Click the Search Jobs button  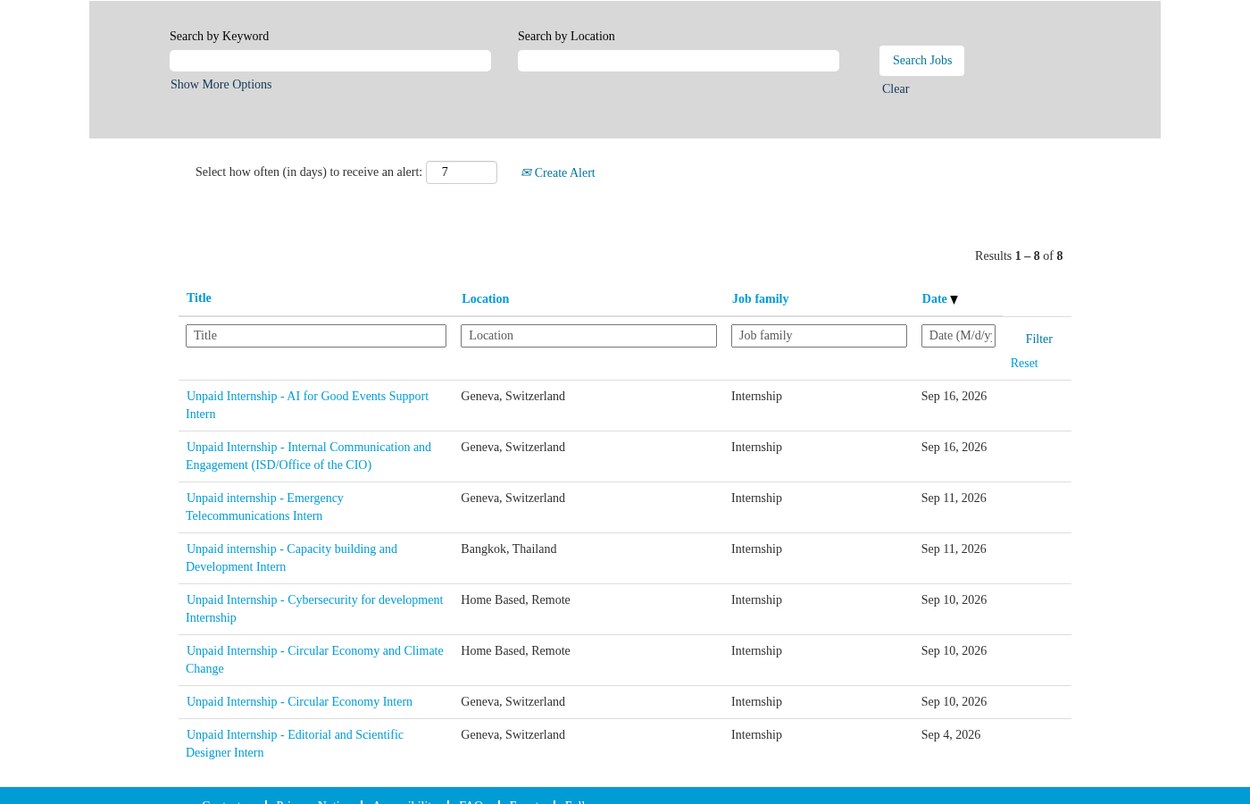[x=922, y=61]
